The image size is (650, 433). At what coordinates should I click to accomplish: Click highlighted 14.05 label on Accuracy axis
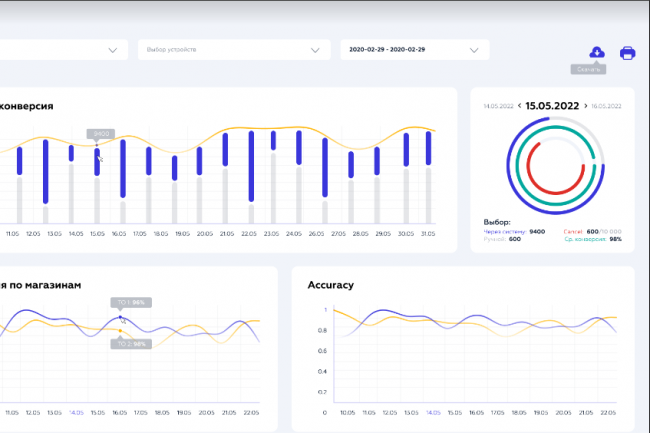tap(433, 413)
